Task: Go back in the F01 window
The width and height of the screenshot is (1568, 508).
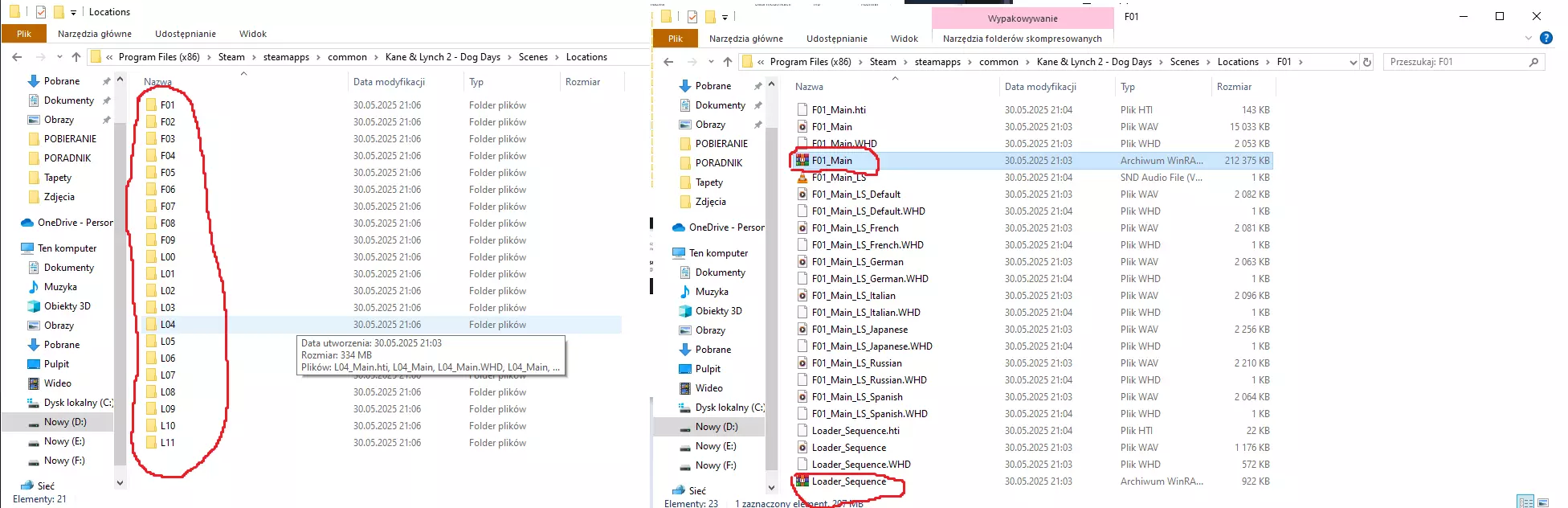Action: 668,62
